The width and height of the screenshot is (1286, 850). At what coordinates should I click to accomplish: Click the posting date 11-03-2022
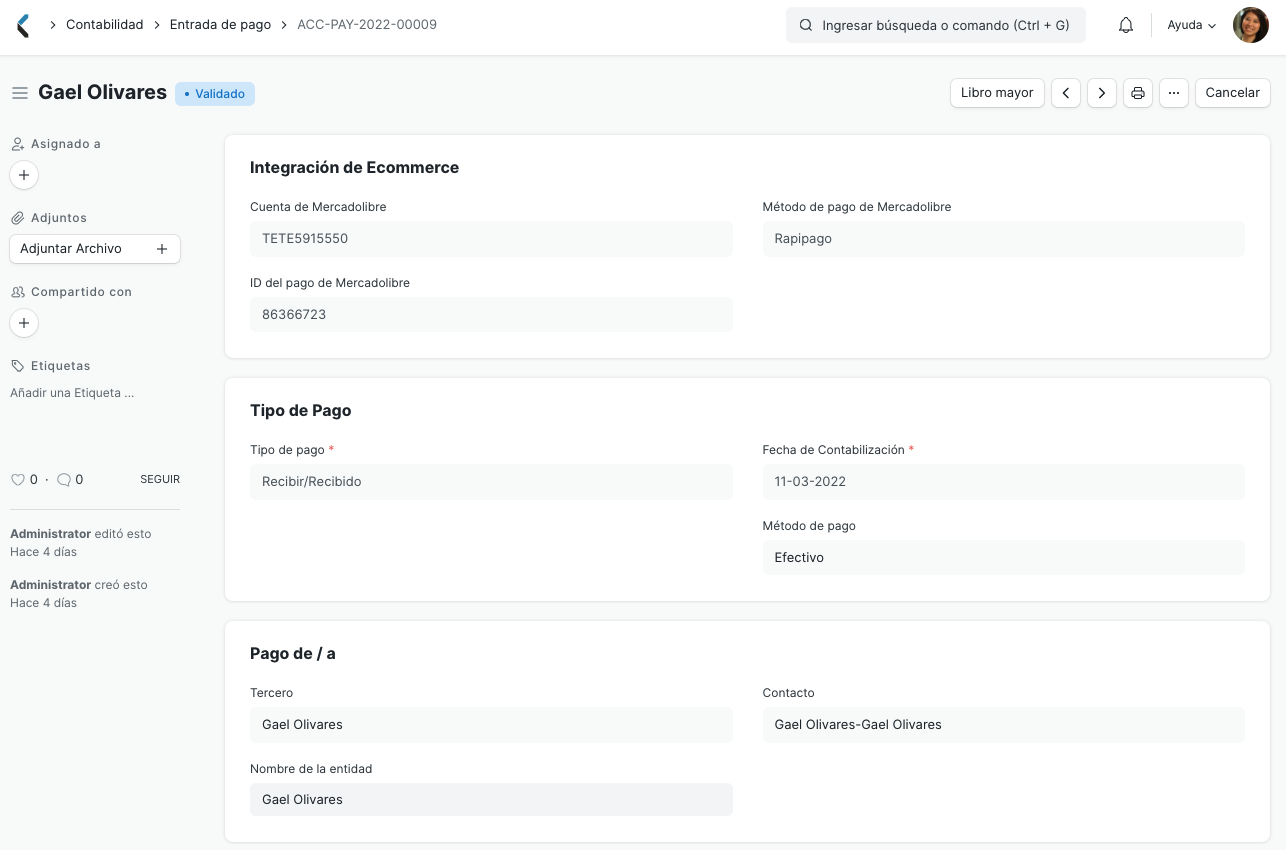click(x=1003, y=482)
